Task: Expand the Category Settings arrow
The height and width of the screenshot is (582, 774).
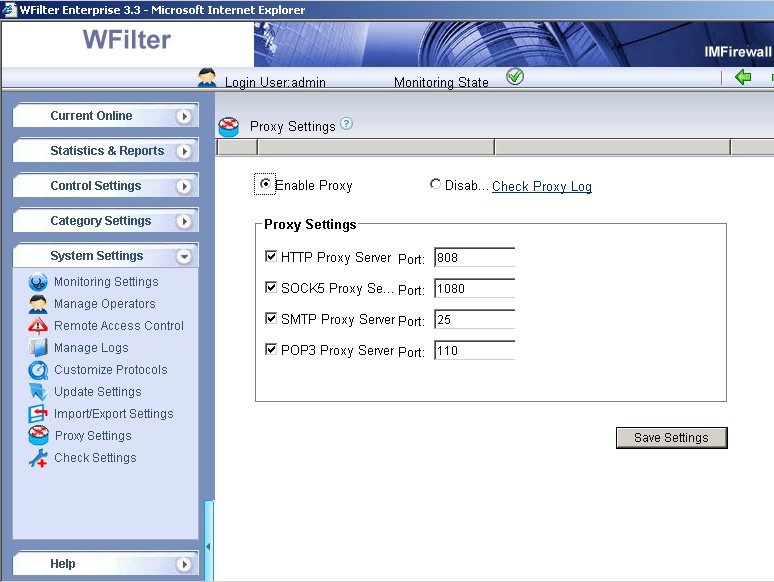Action: pos(184,221)
